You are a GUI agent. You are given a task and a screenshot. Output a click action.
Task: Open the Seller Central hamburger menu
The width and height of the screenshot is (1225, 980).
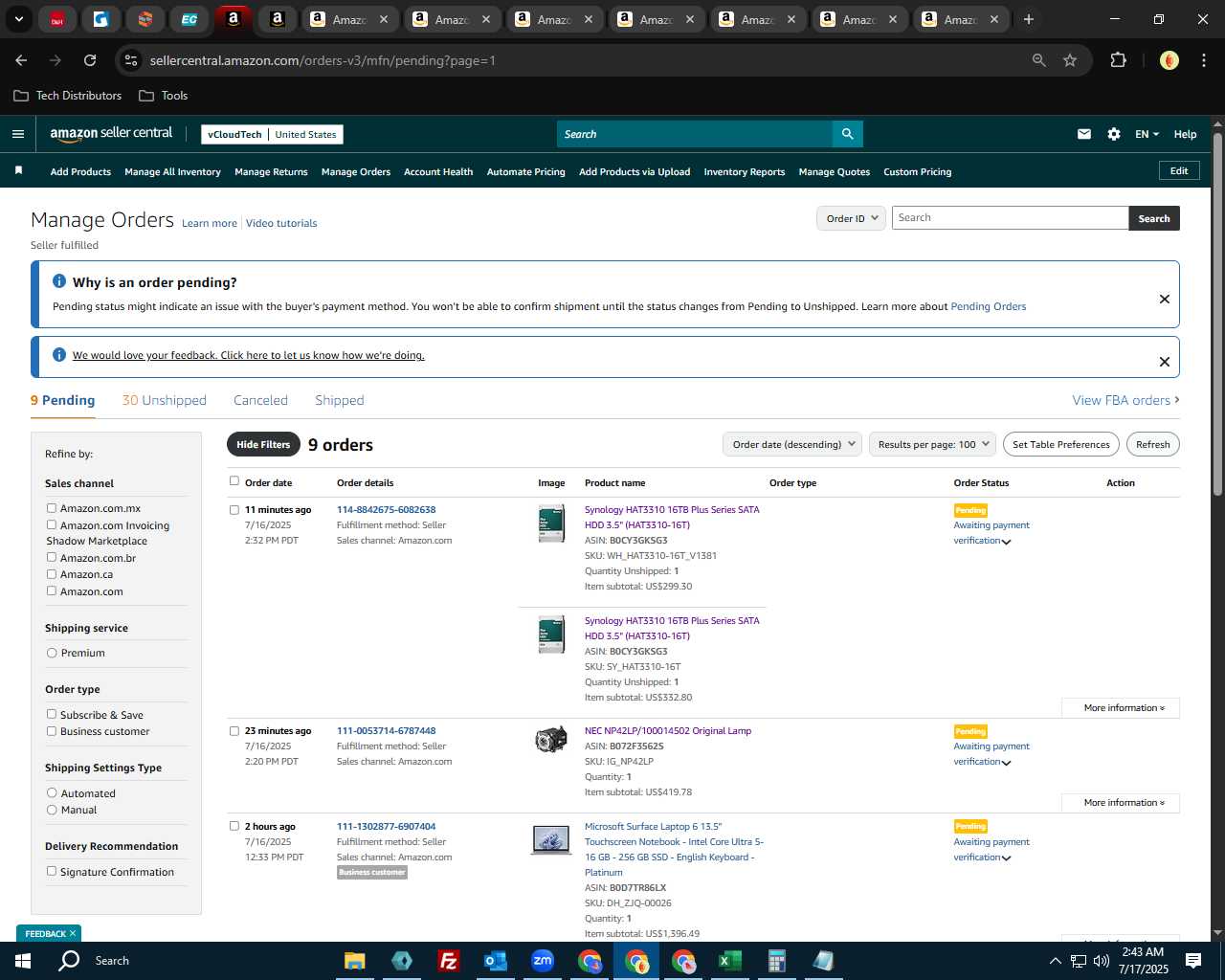point(17,134)
